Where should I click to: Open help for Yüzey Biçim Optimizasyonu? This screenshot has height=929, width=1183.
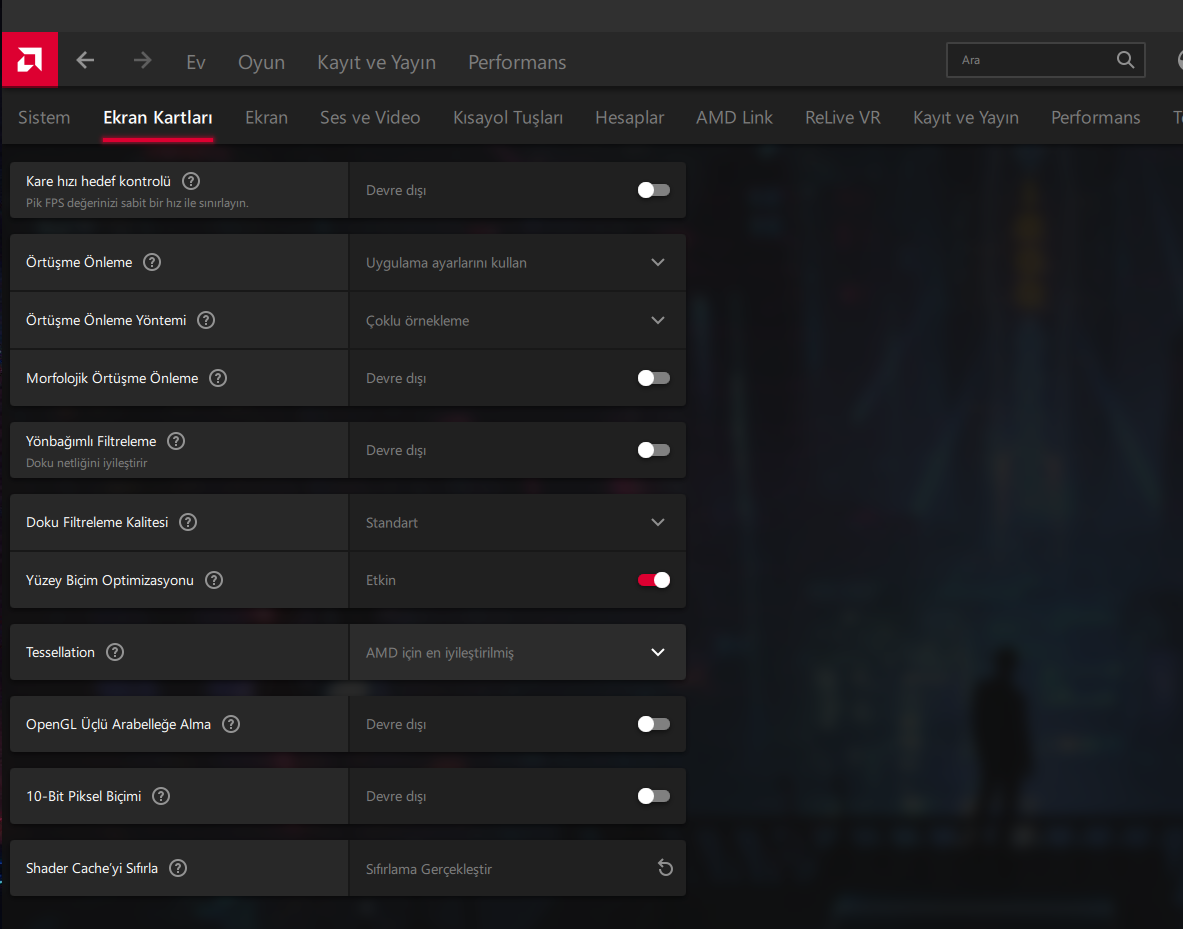point(214,580)
